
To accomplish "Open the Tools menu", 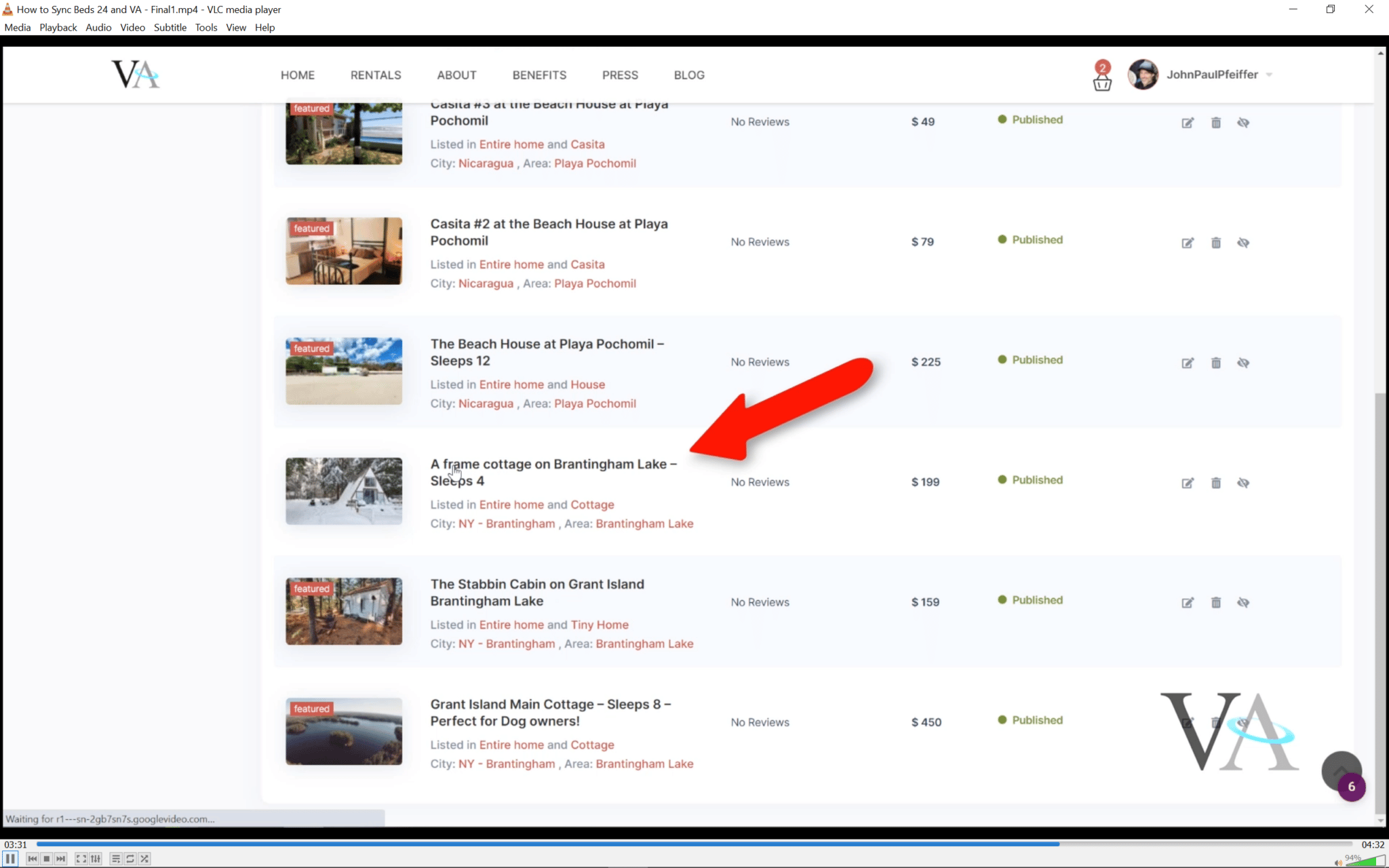I will click(206, 27).
